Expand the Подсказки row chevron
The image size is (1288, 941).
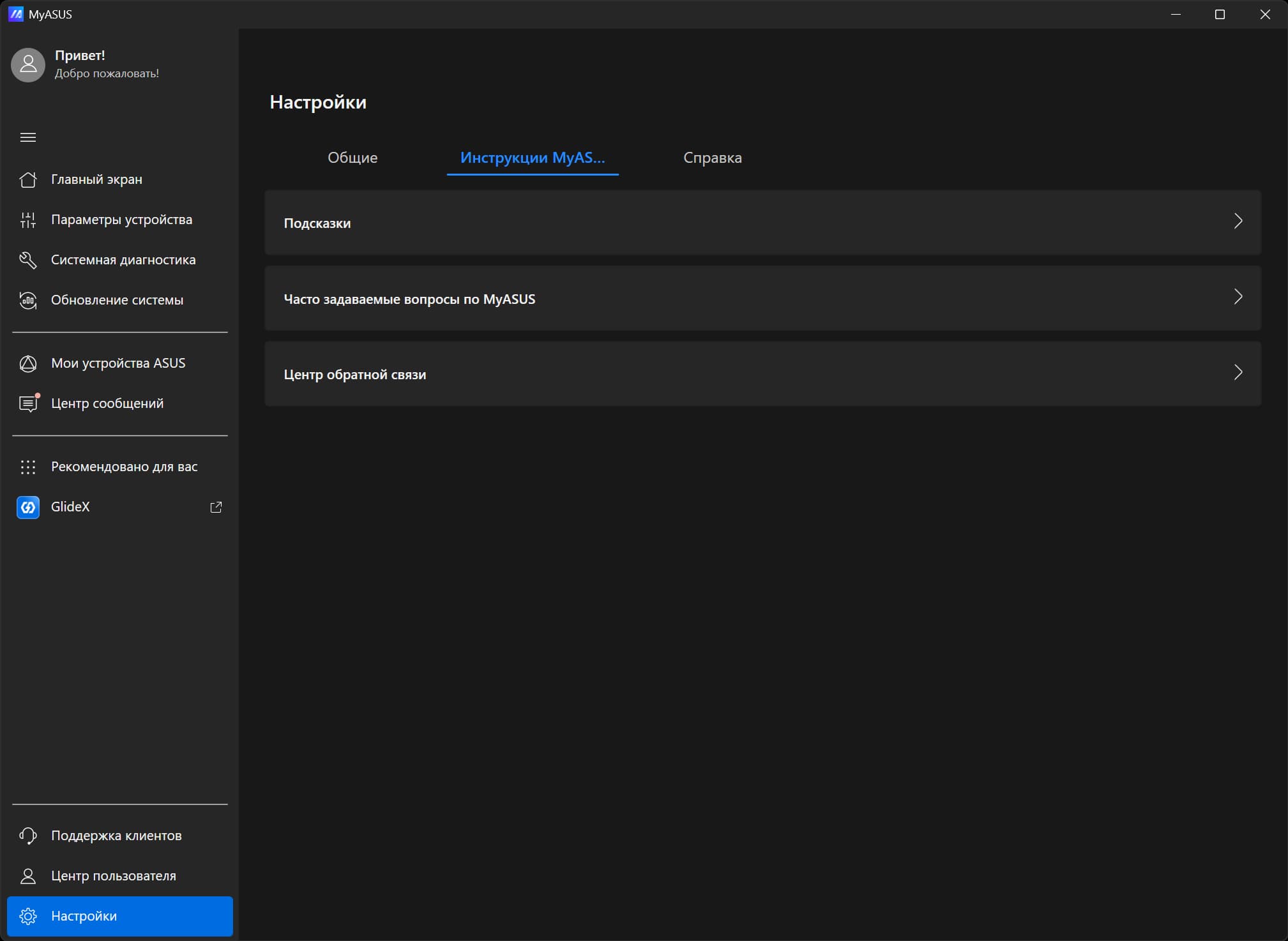1238,222
